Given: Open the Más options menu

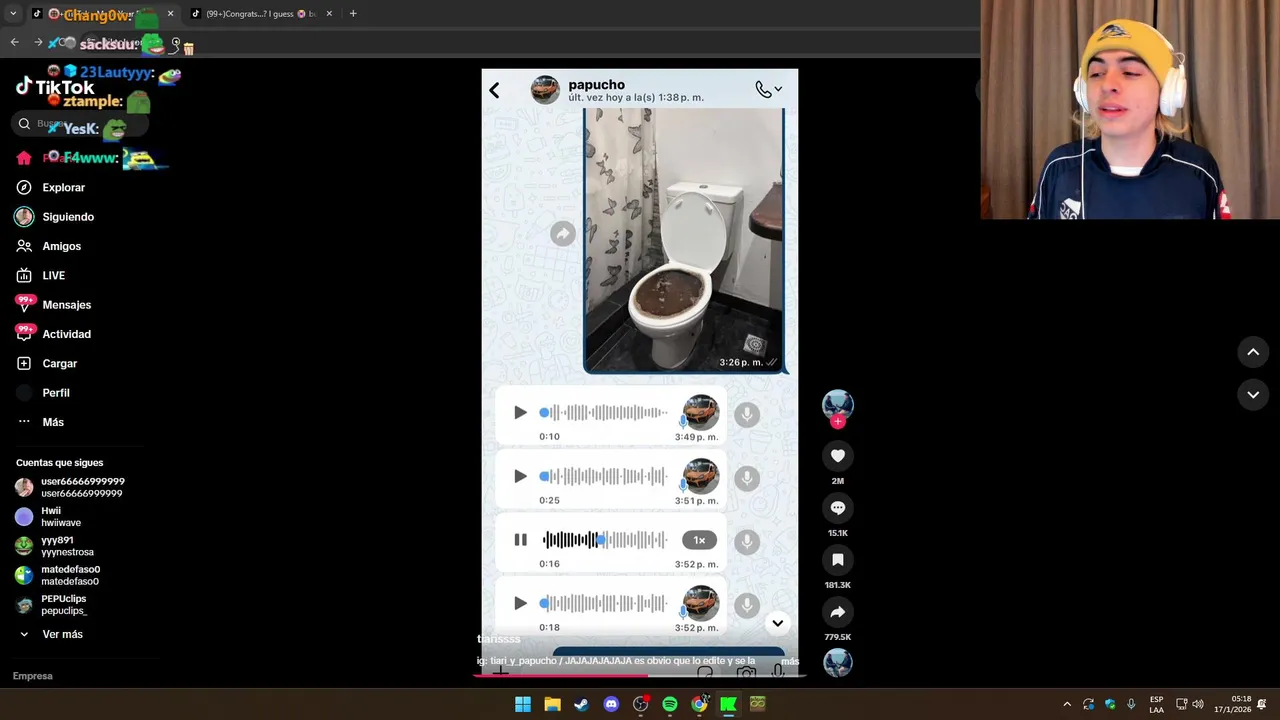Looking at the screenshot, I should coord(53,422).
